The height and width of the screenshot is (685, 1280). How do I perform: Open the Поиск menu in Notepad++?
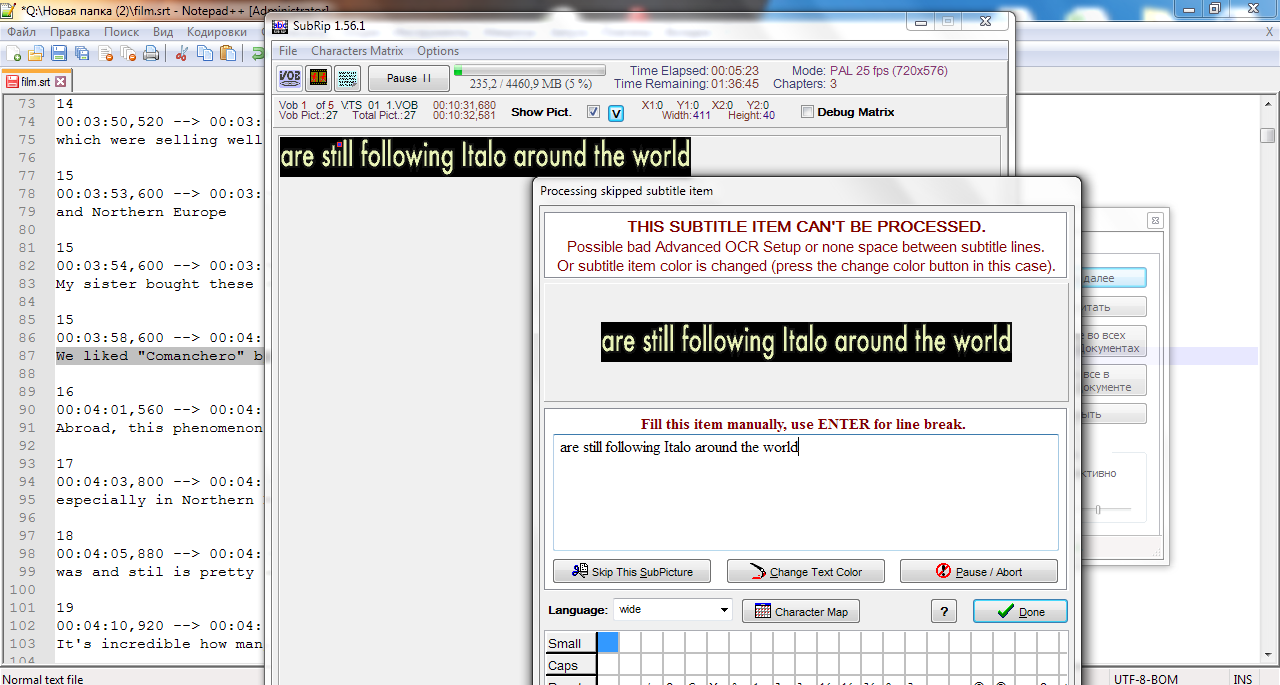click(122, 32)
